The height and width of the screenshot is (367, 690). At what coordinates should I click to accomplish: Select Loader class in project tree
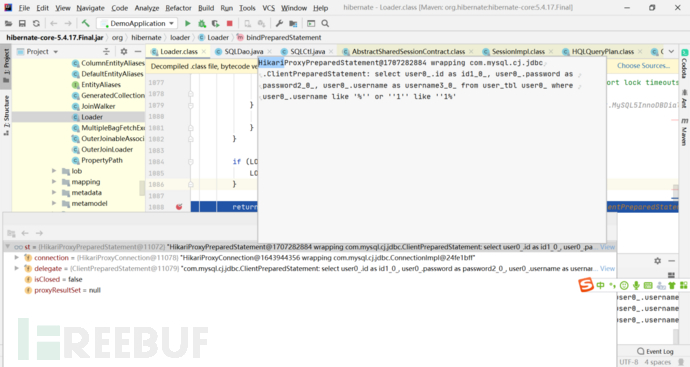92,117
